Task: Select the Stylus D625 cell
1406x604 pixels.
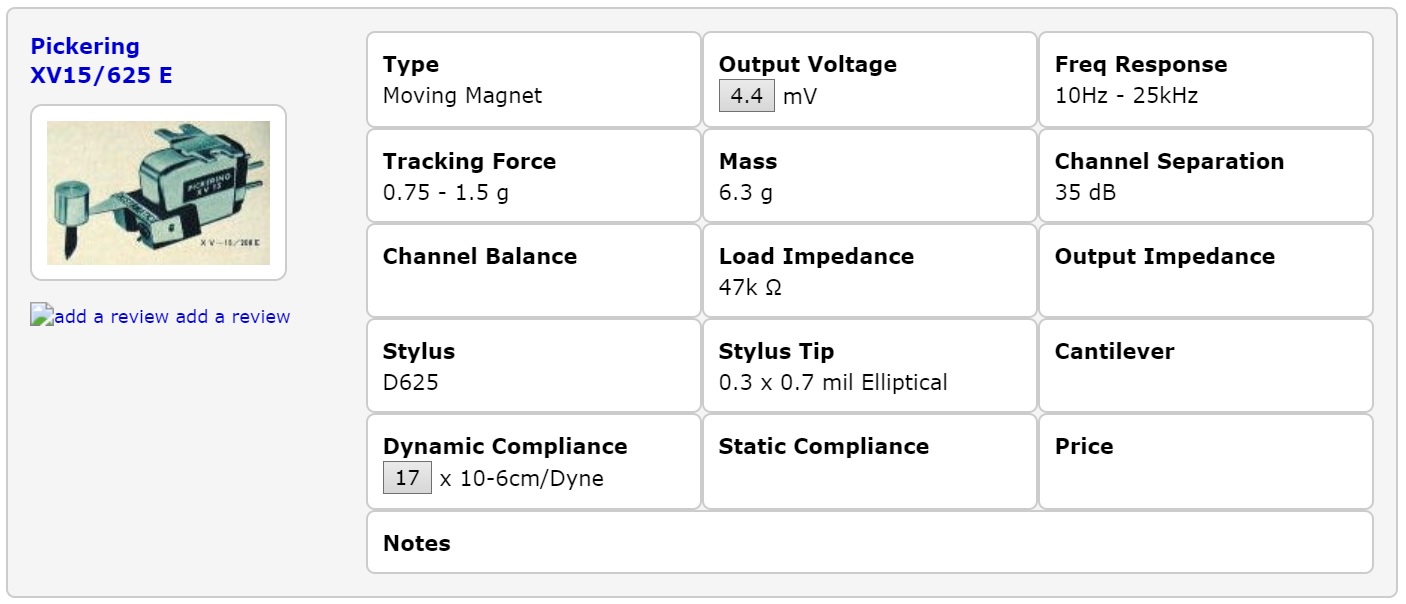Action: (x=534, y=366)
